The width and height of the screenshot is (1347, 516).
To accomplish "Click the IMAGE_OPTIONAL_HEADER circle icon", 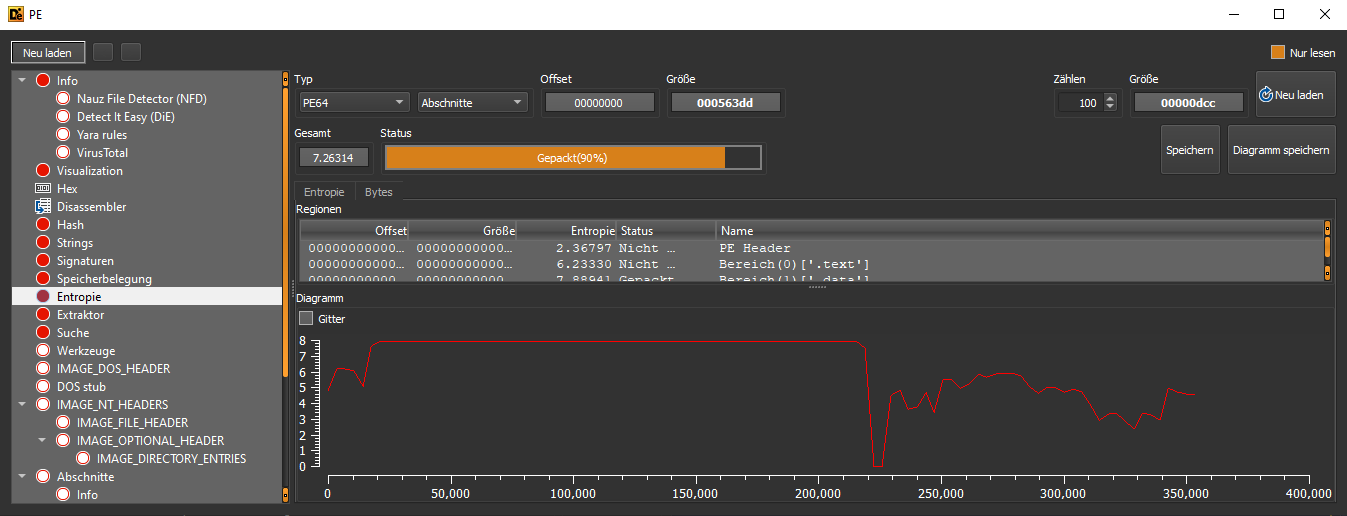I will point(63,441).
